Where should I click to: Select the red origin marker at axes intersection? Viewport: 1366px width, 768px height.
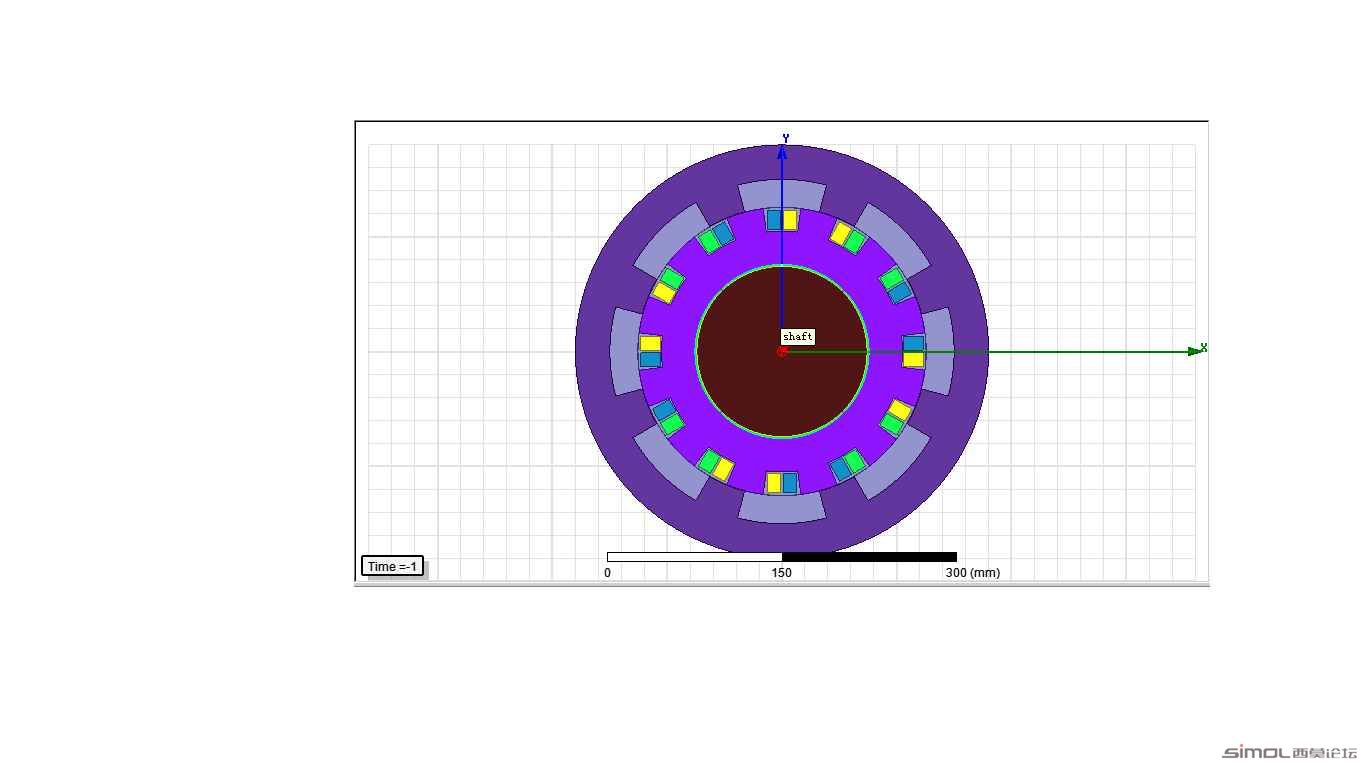click(782, 352)
